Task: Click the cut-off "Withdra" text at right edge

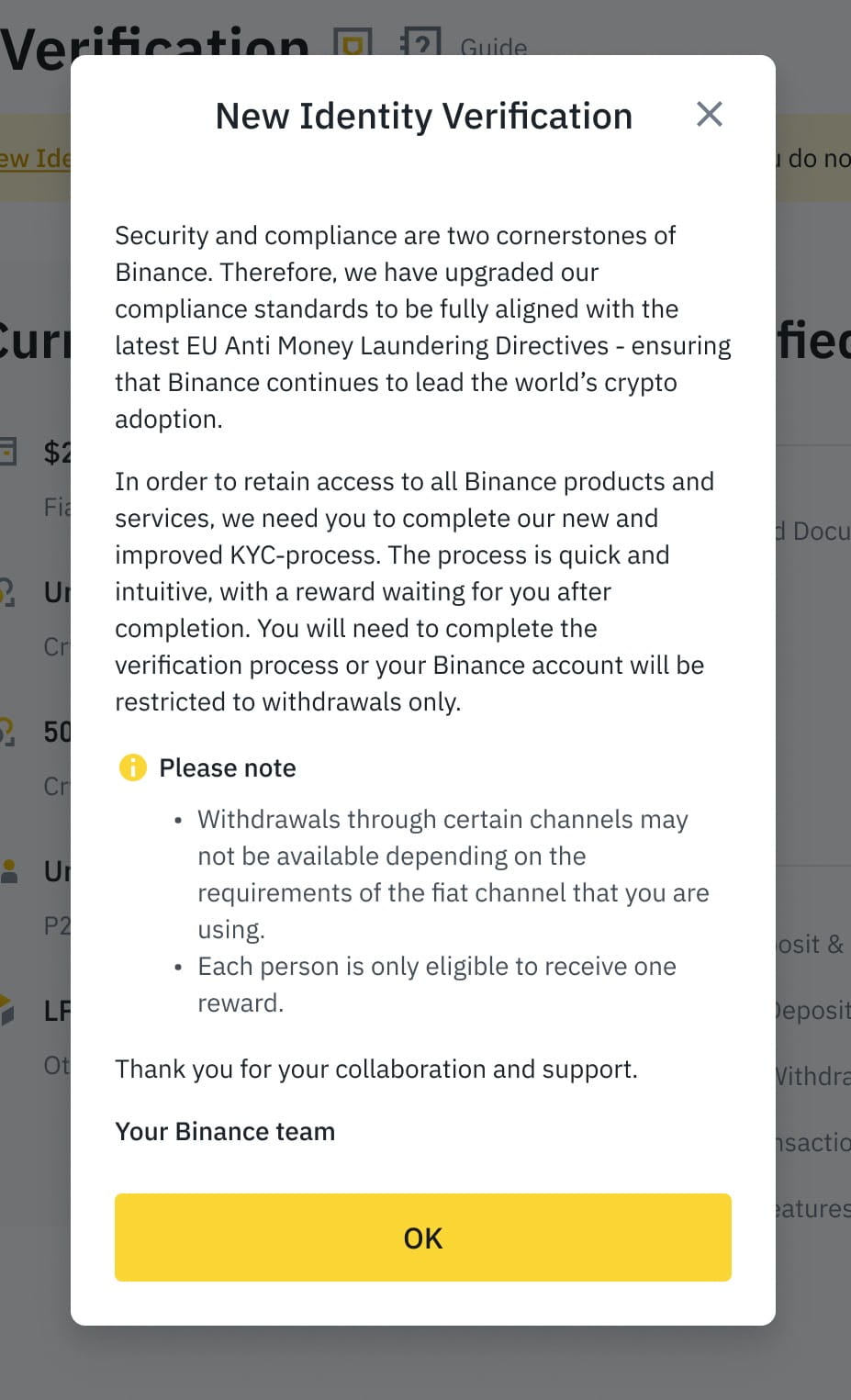Action: coord(813,1076)
